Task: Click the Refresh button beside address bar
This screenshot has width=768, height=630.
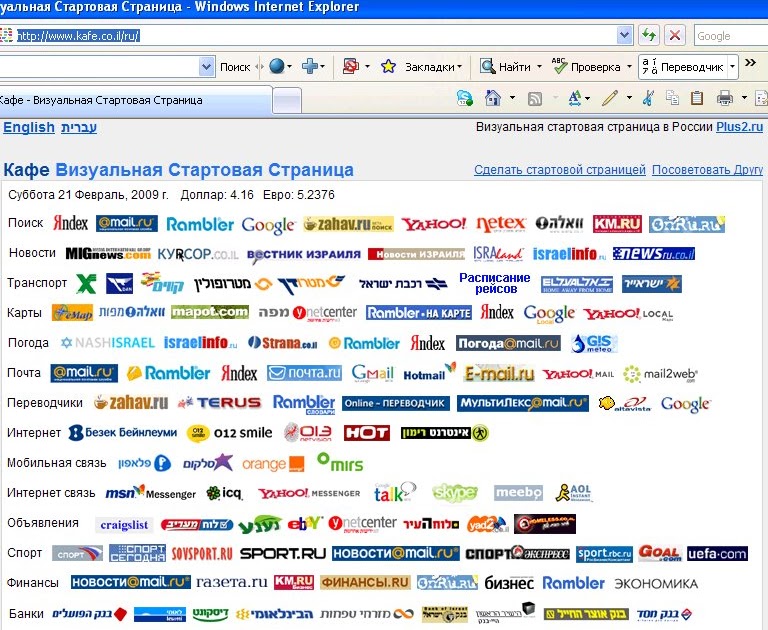Action: point(649,35)
